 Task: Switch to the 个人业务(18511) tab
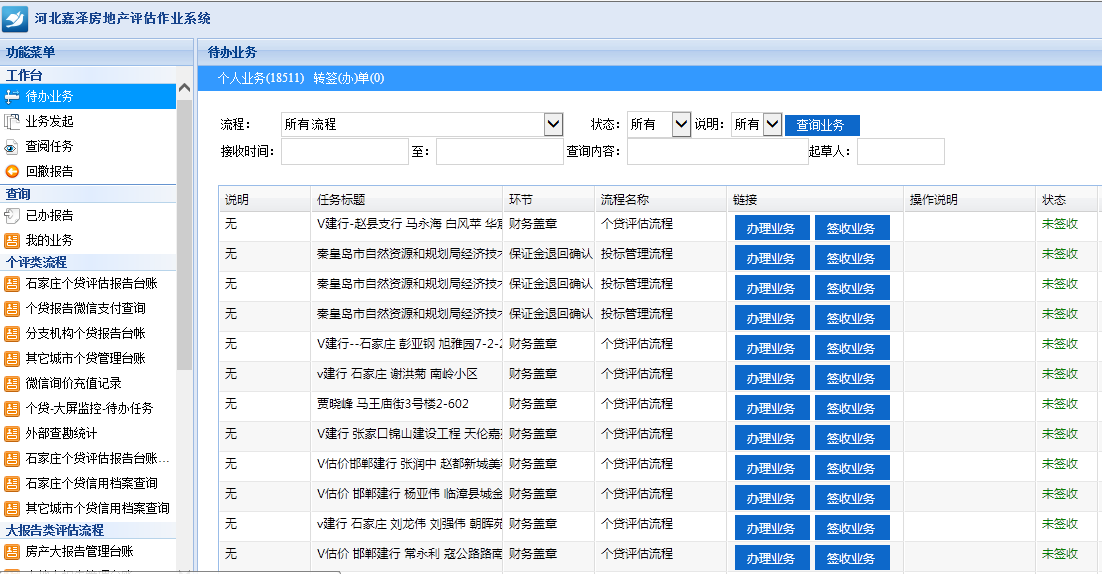pyautogui.click(x=261, y=78)
